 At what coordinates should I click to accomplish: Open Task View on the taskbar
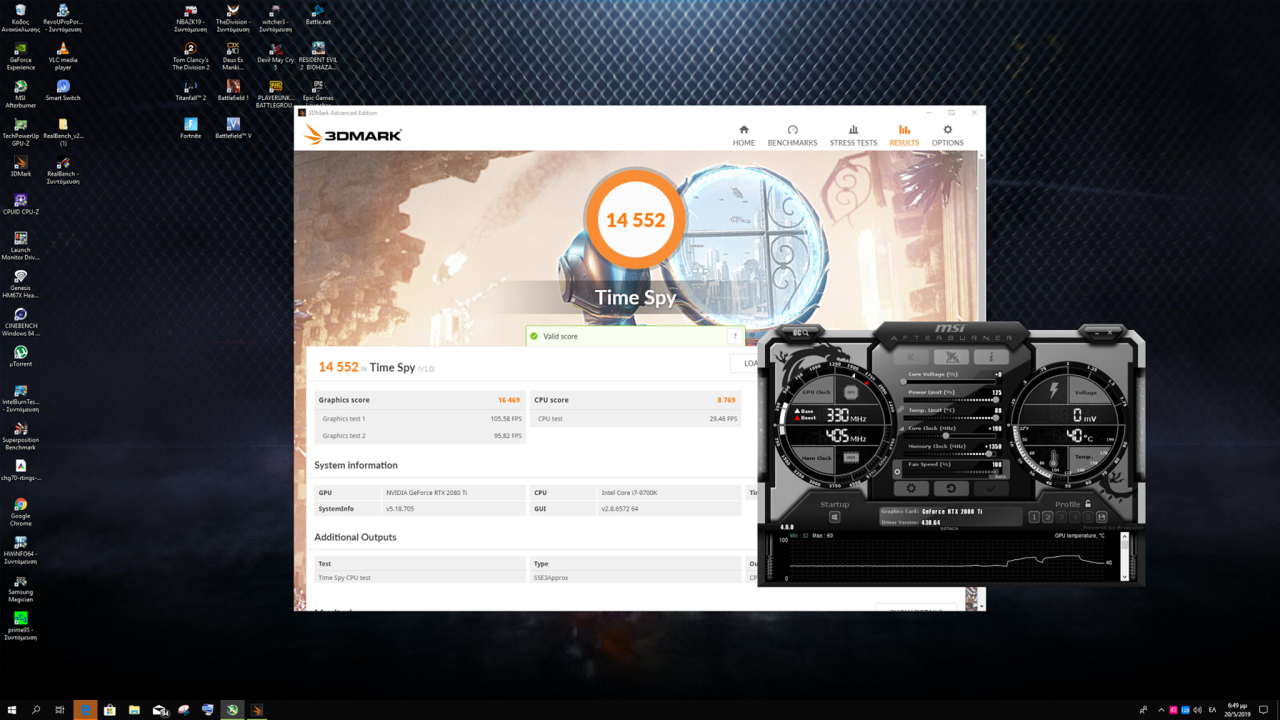[x=60, y=710]
